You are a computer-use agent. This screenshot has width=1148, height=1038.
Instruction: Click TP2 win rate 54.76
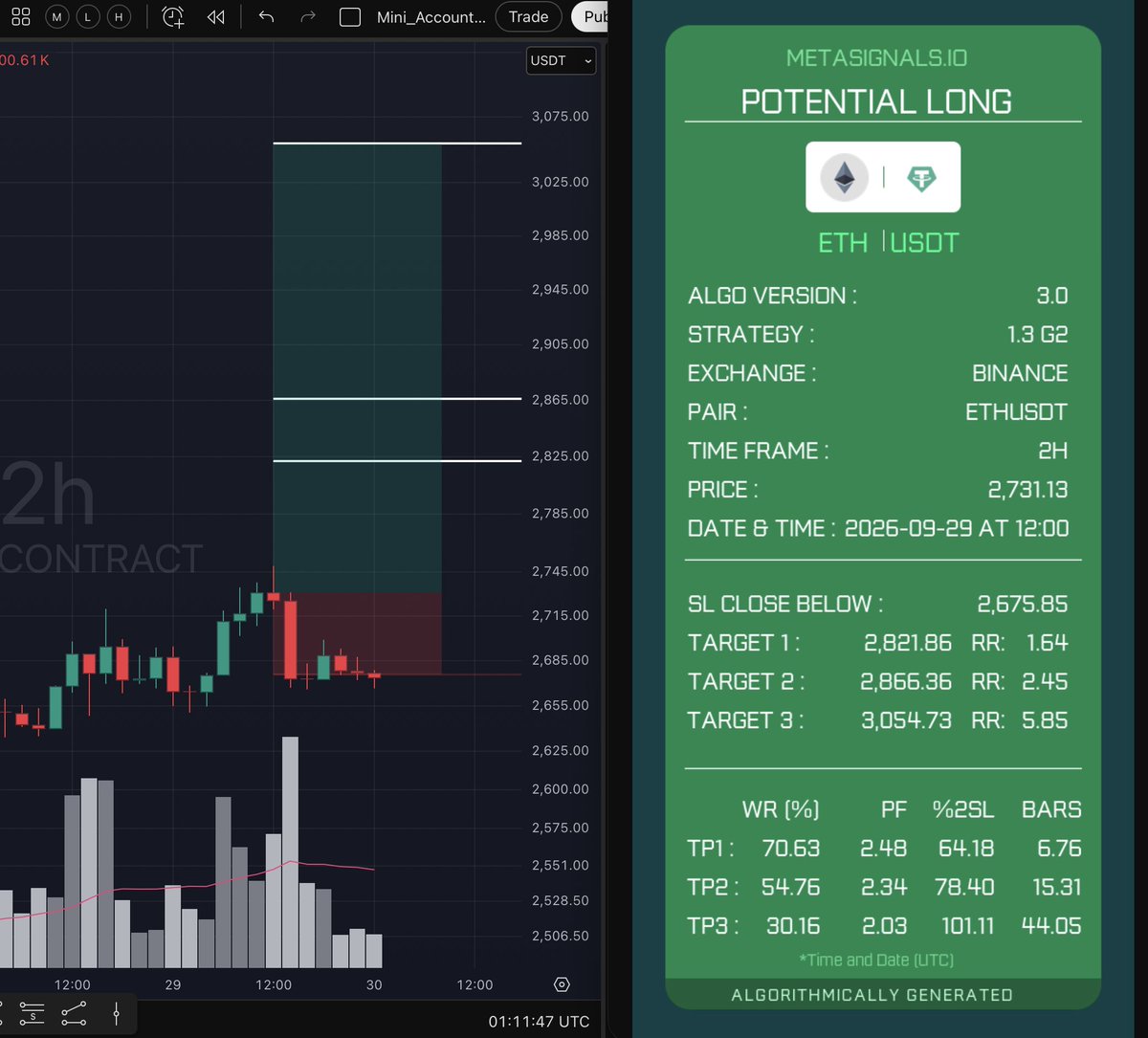(x=791, y=887)
